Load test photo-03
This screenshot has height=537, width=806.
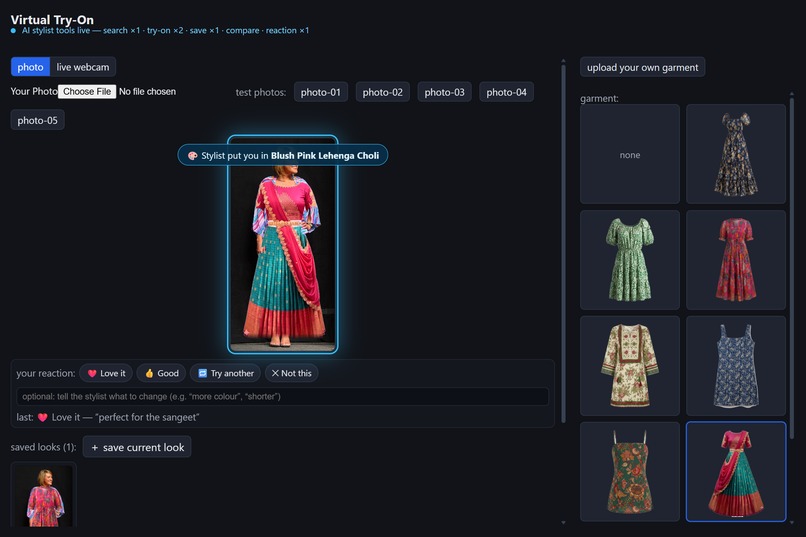(444, 92)
